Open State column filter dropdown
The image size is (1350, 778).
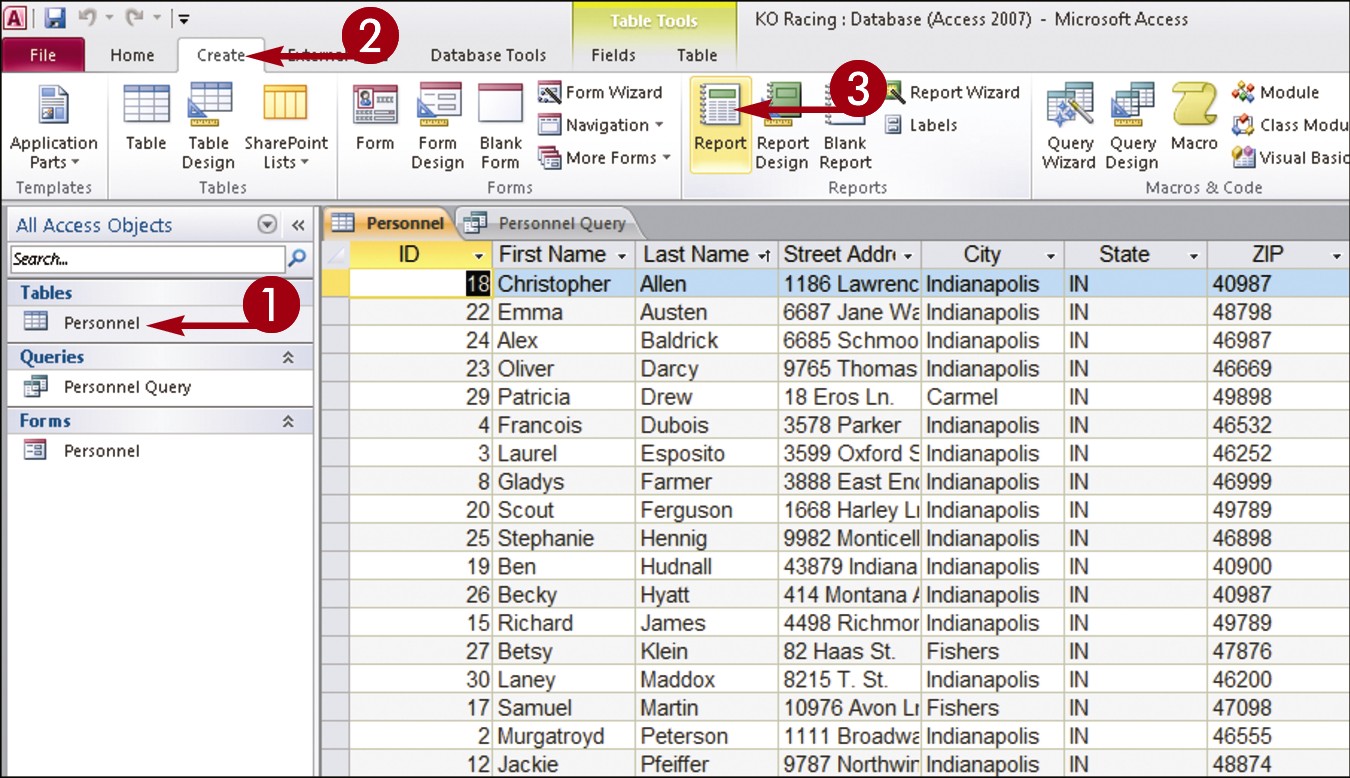(x=1194, y=256)
